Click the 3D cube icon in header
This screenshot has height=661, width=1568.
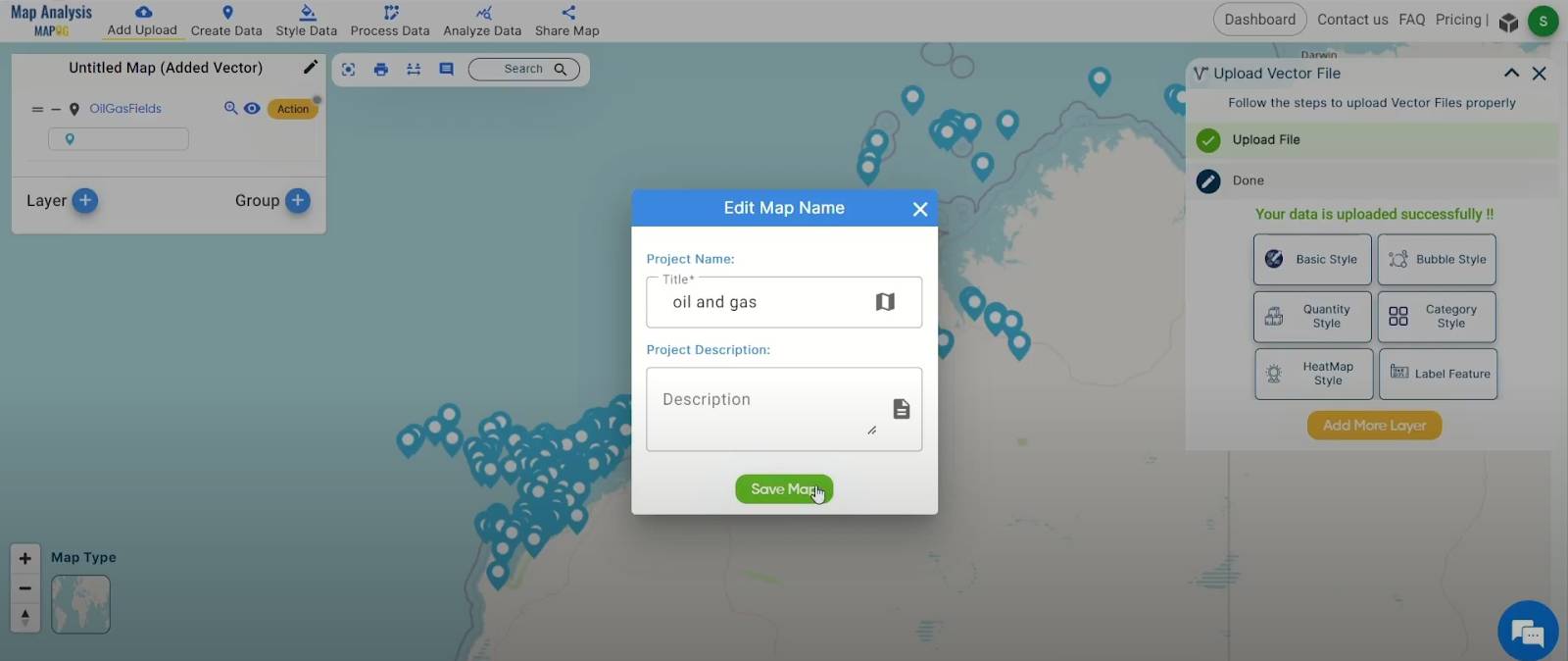[x=1508, y=22]
